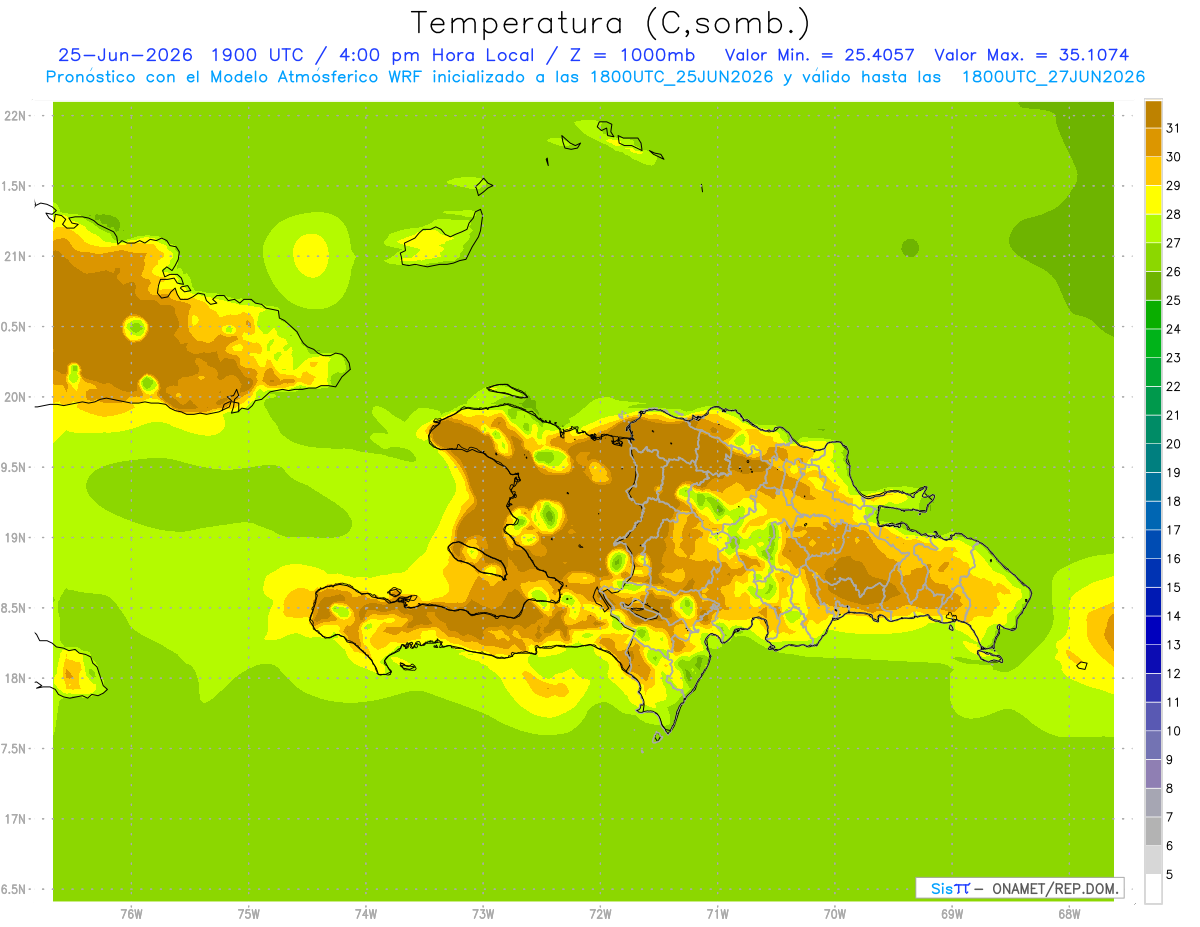Click the purple legend swatch between 9 and 10
Screen dimensions: 1200x927
point(1153,745)
